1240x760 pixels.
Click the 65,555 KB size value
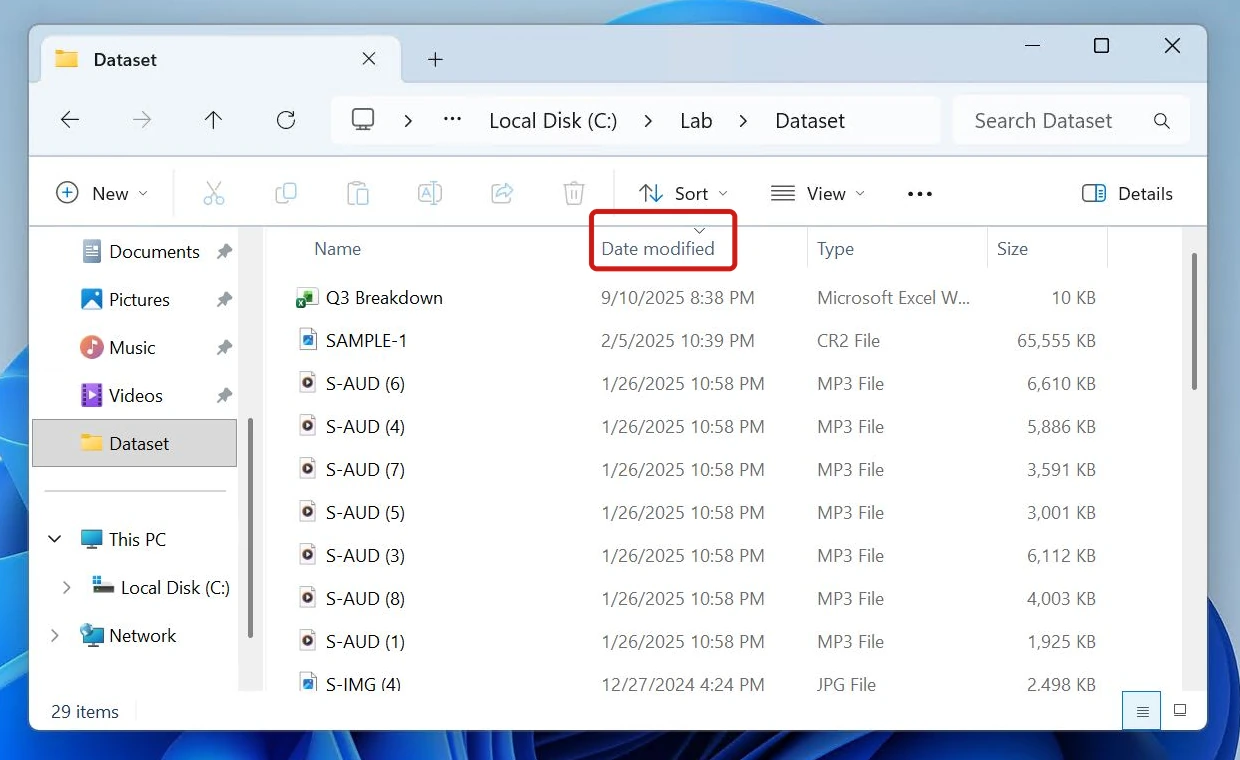[x=1056, y=341]
